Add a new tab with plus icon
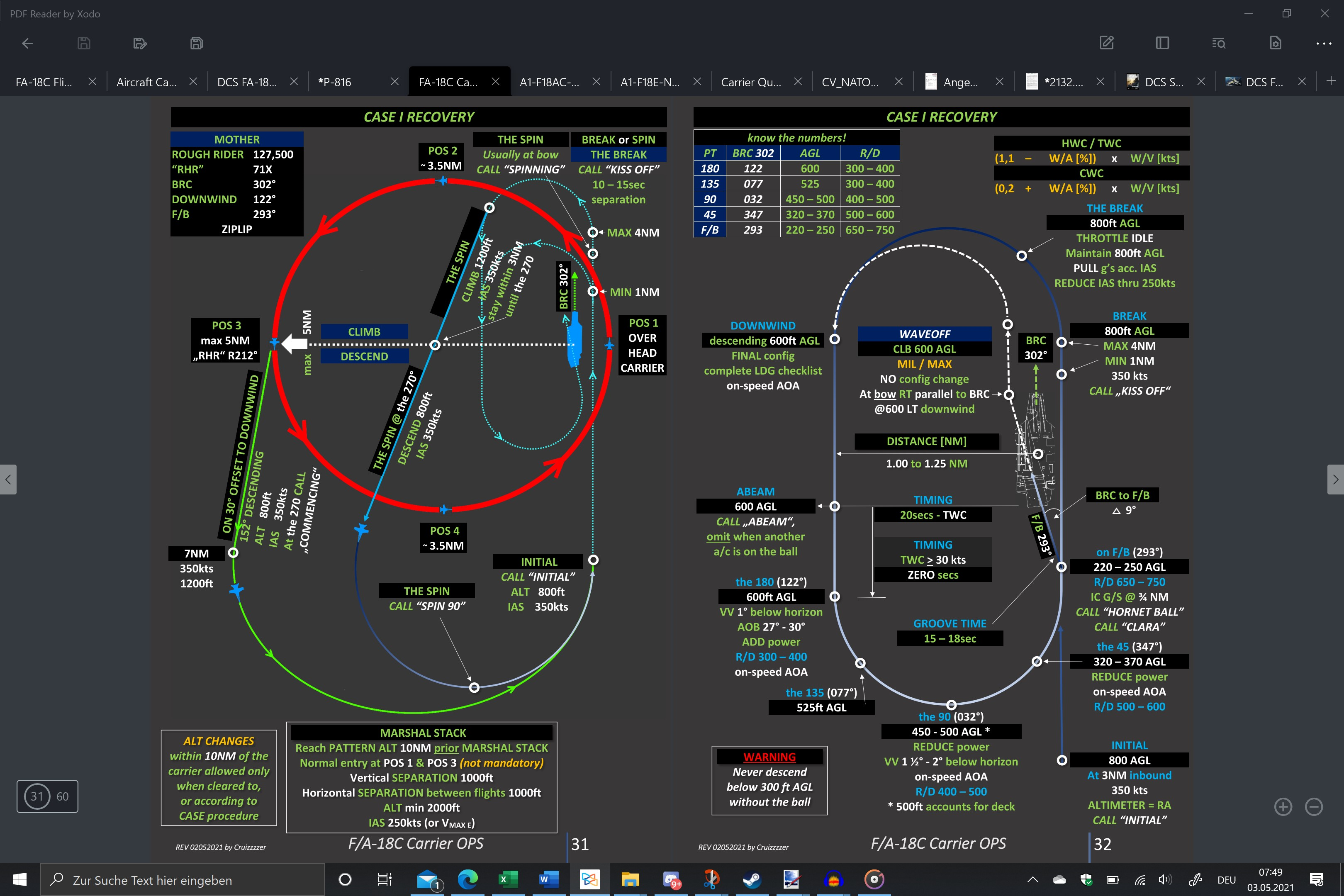 point(1331,80)
